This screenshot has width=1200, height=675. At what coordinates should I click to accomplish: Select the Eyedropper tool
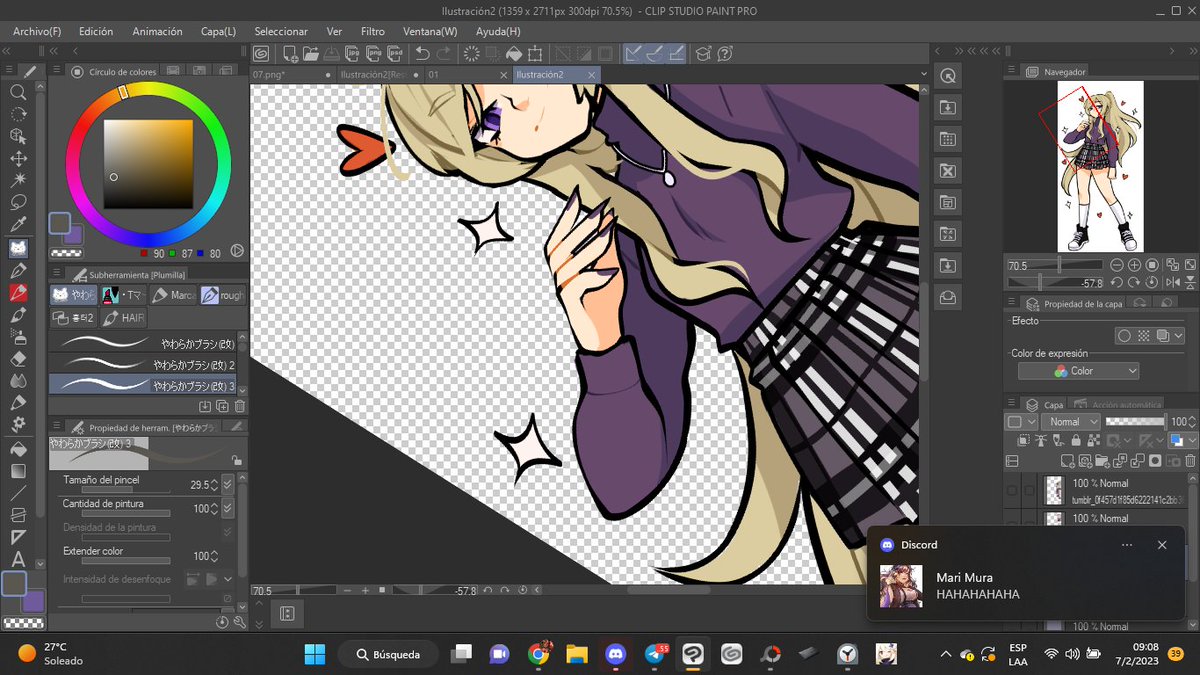(x=18, y=225)
